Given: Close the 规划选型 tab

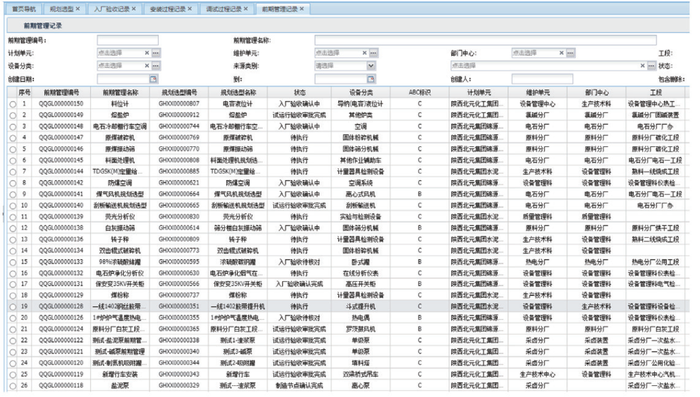Looking at the screenshot, I should coord(78,8).
